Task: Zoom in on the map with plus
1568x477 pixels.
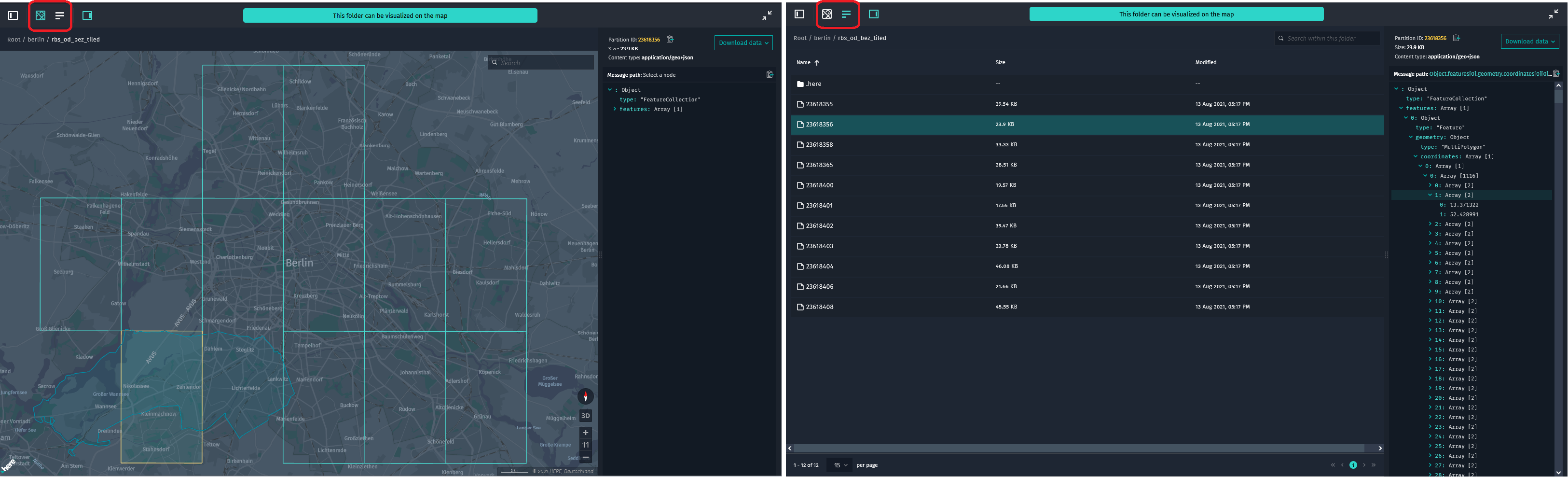Action: point(586,433)
